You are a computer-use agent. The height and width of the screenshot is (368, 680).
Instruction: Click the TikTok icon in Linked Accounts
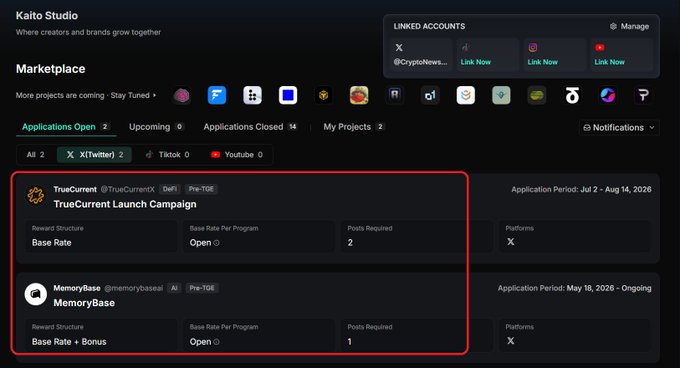(465, 48)
